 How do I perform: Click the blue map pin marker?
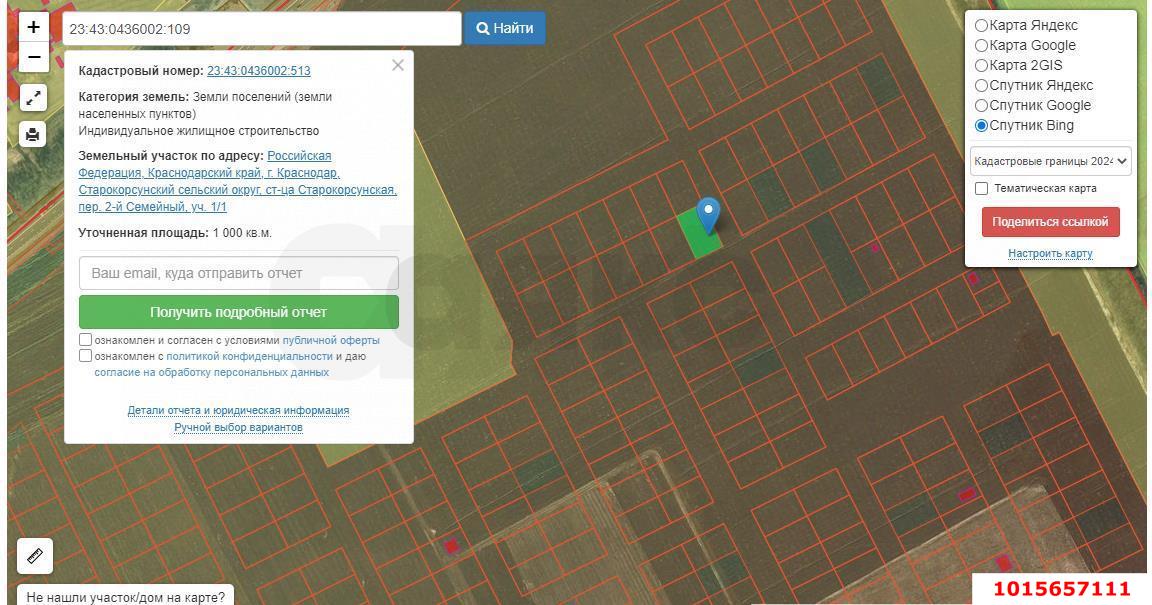(708, 214)
